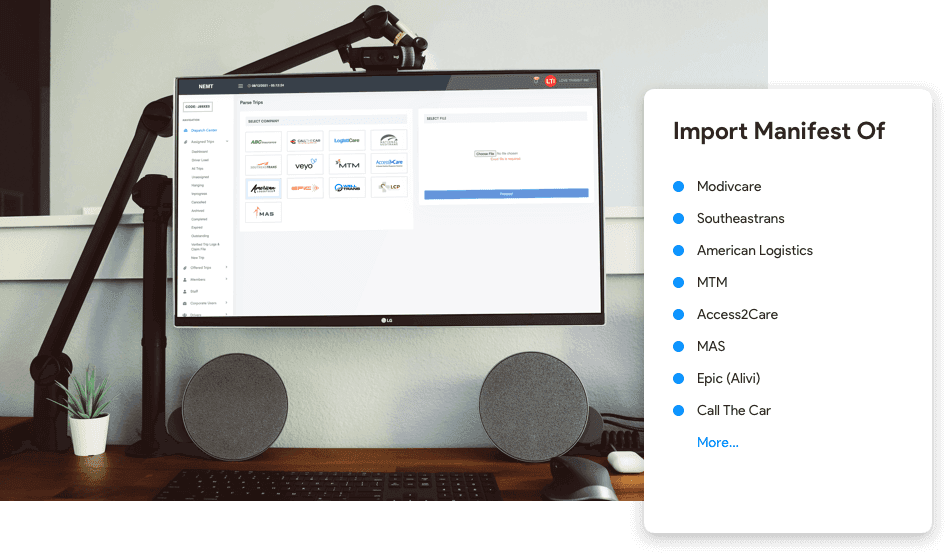Open Dashboard under Assigned Trips
The height and width of the screenshot is (554, 948).
pos(200,152)
